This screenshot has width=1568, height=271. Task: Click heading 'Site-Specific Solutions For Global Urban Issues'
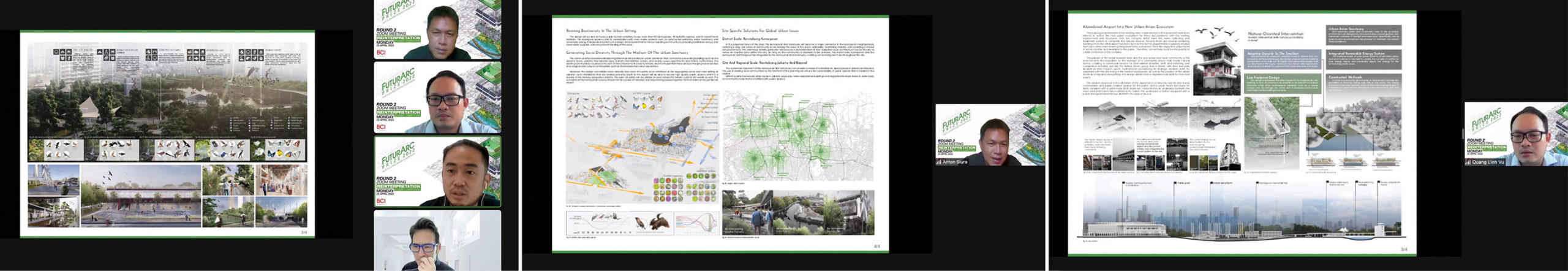760,30
